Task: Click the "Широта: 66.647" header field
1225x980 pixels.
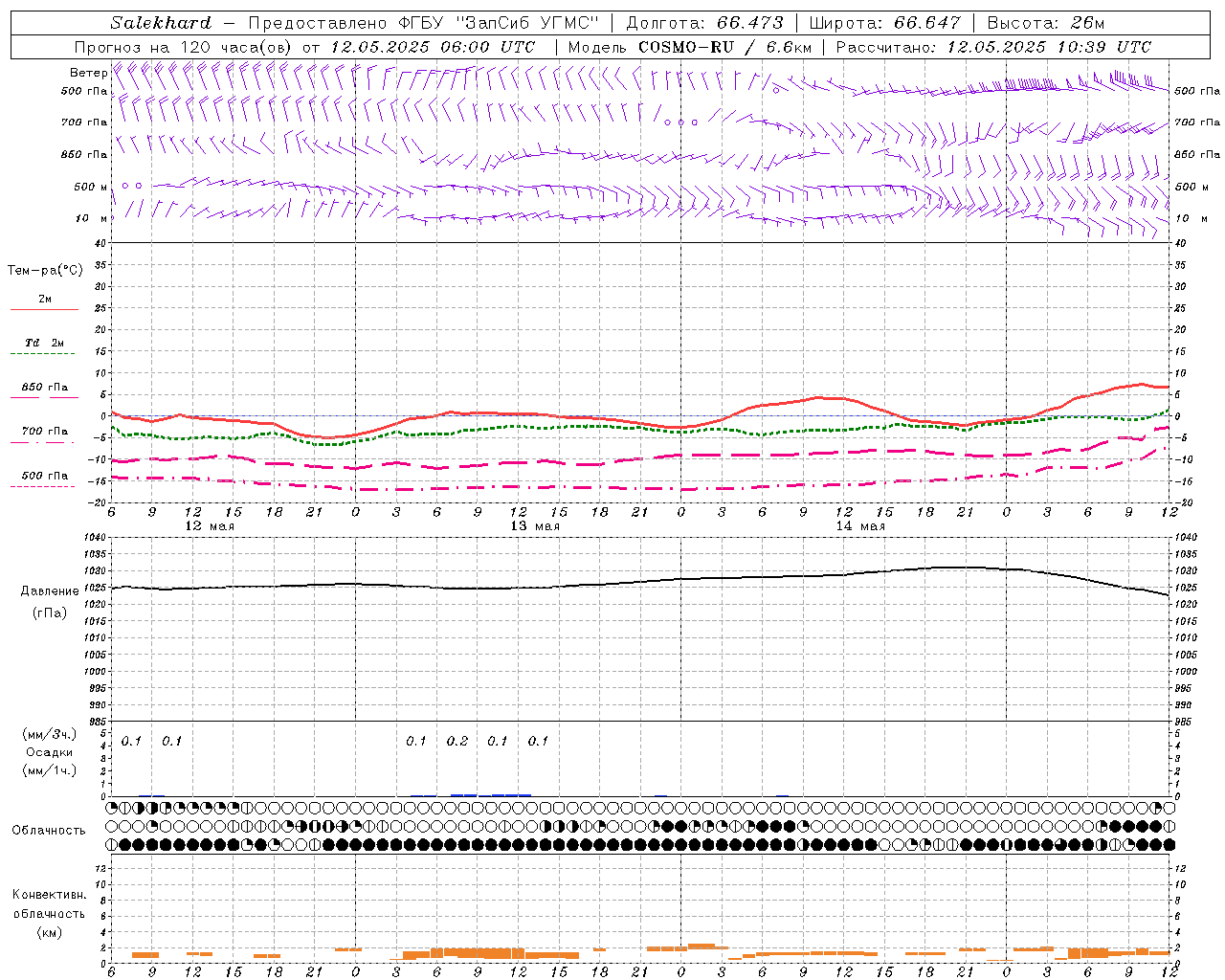Action: coord(884,23)
